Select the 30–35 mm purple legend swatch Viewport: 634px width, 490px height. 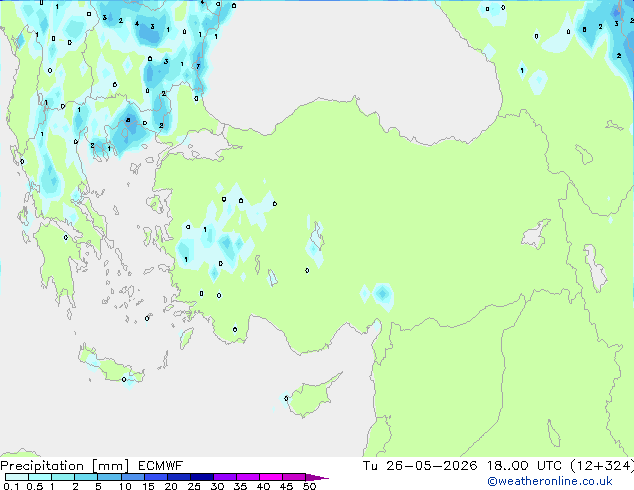225,477
